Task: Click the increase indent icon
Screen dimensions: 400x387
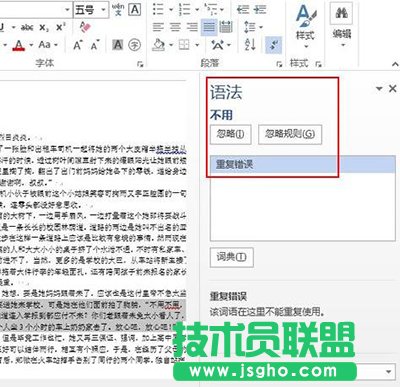Action: coord(260,10)
